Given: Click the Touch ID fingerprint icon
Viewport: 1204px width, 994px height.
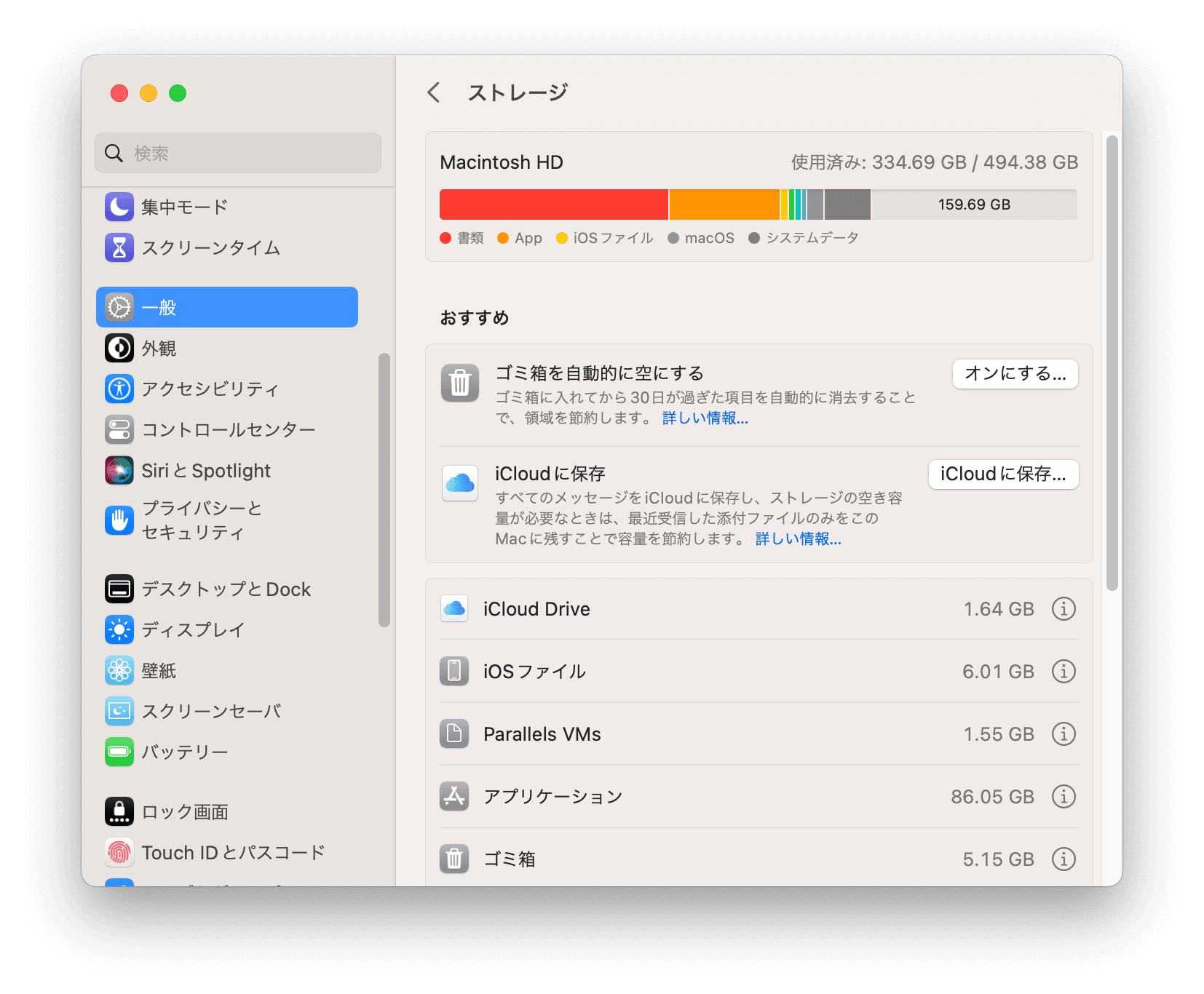Looking at the screenshot, I should tap(119, 852).
